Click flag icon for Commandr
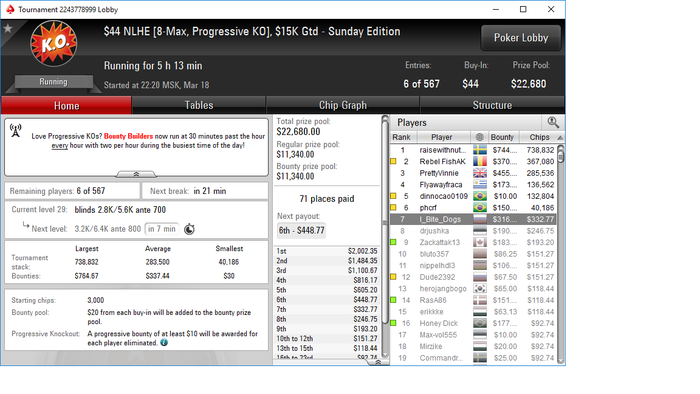The height and width of the screenshot is (394, 700). [480, 358]
